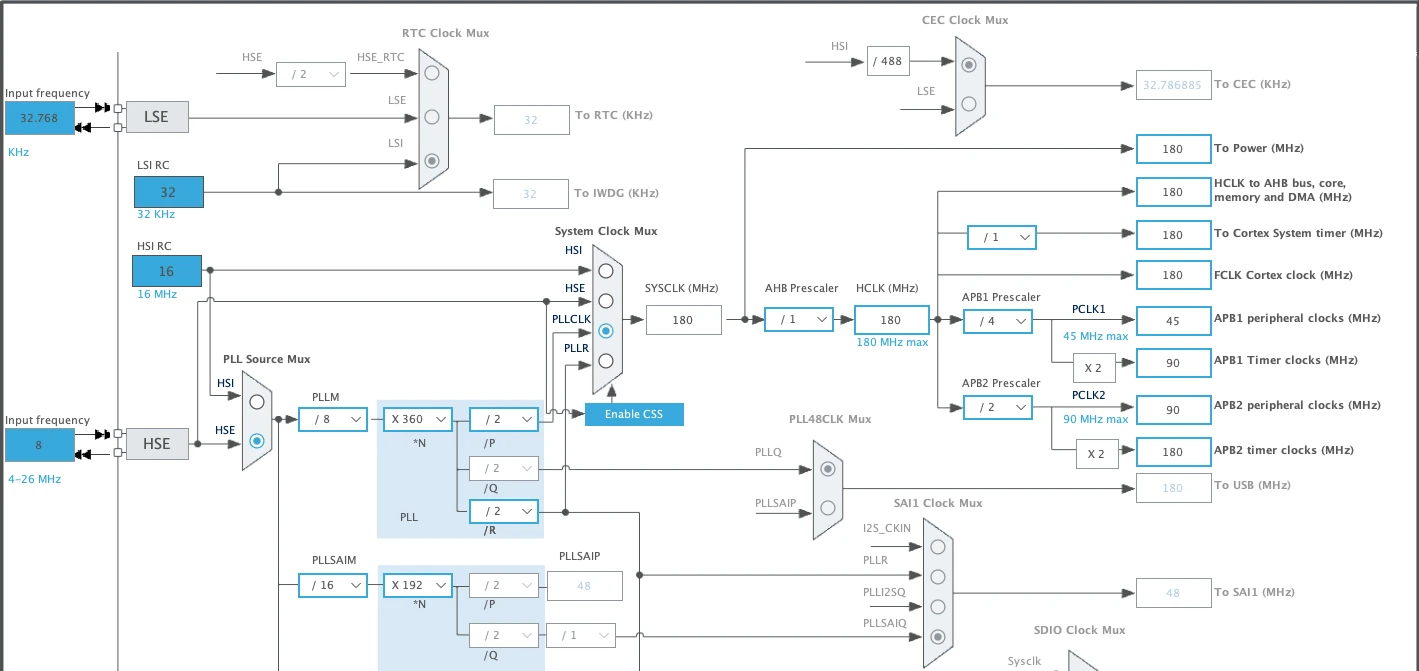Choose HSI/488 source in CEC Clock Mux
This screenshot has width=1419, height=671.
(x=968, y=65)
